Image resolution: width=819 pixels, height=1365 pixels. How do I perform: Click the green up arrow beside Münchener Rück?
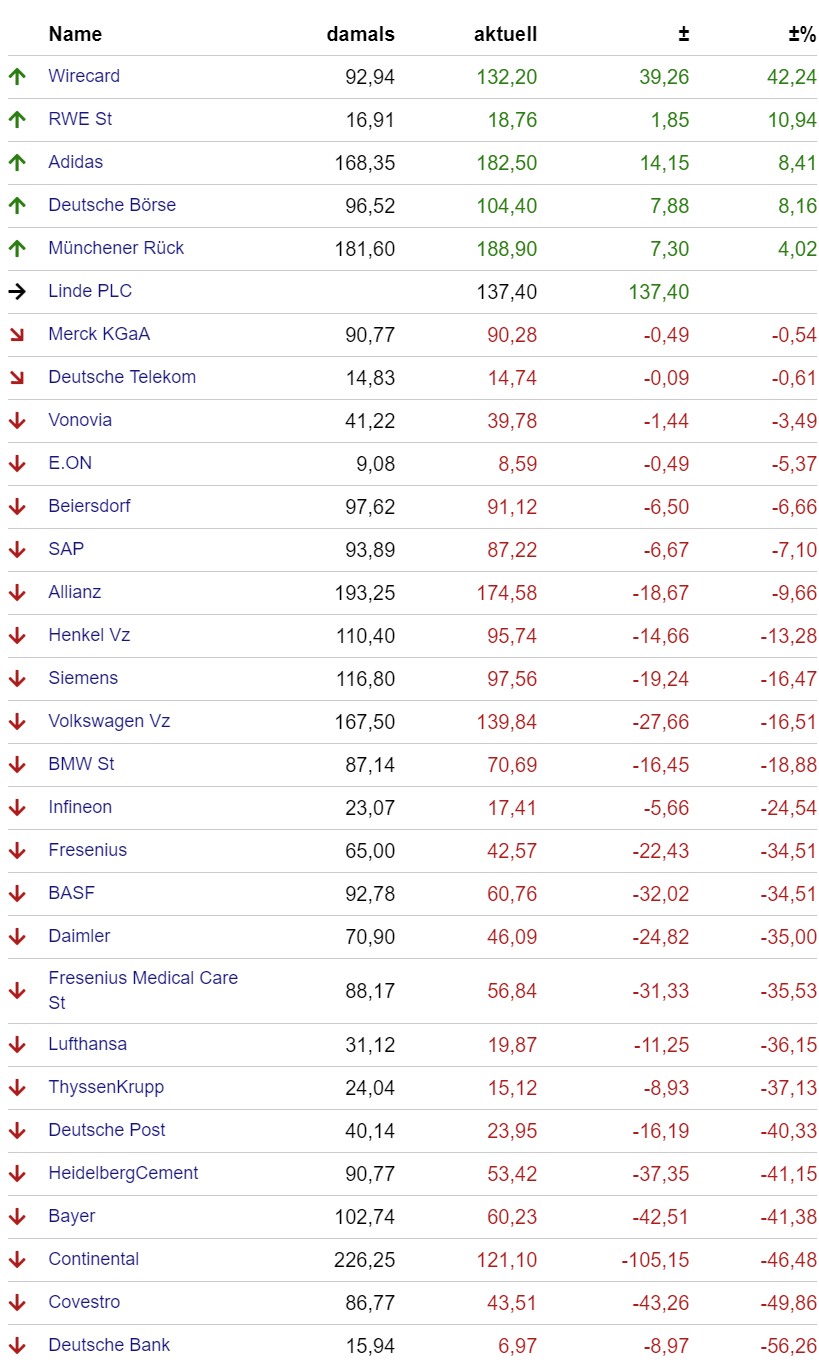point(16,249)
